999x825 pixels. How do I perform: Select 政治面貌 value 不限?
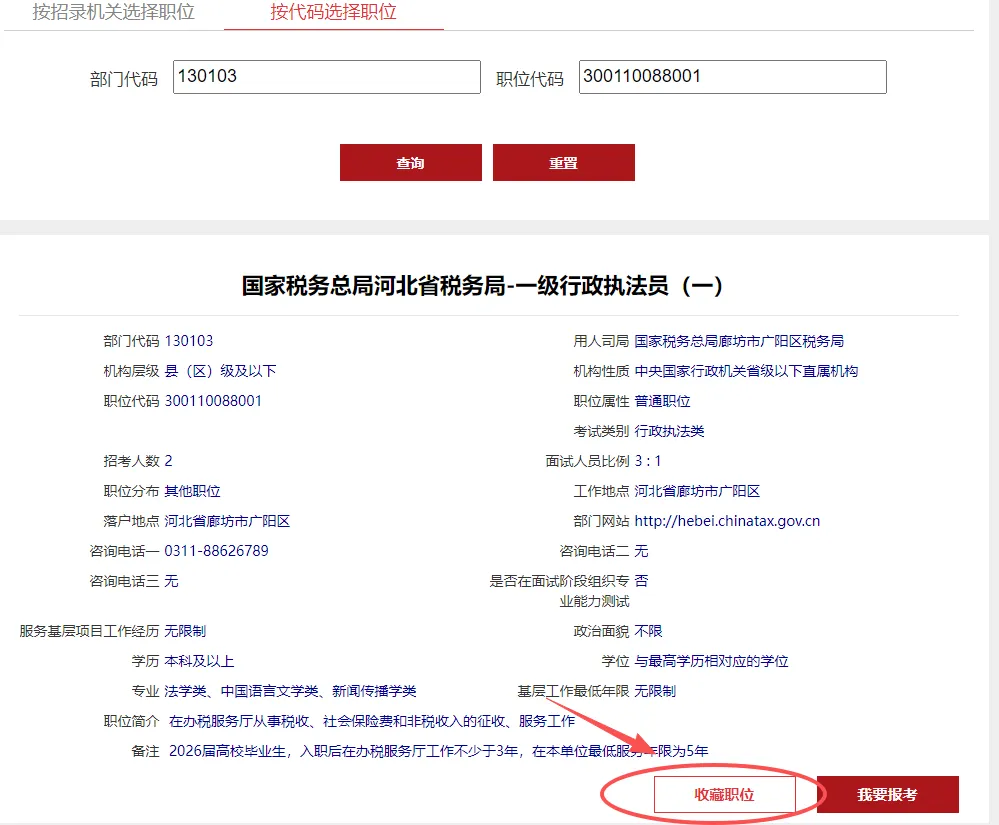tap(649, 631)
